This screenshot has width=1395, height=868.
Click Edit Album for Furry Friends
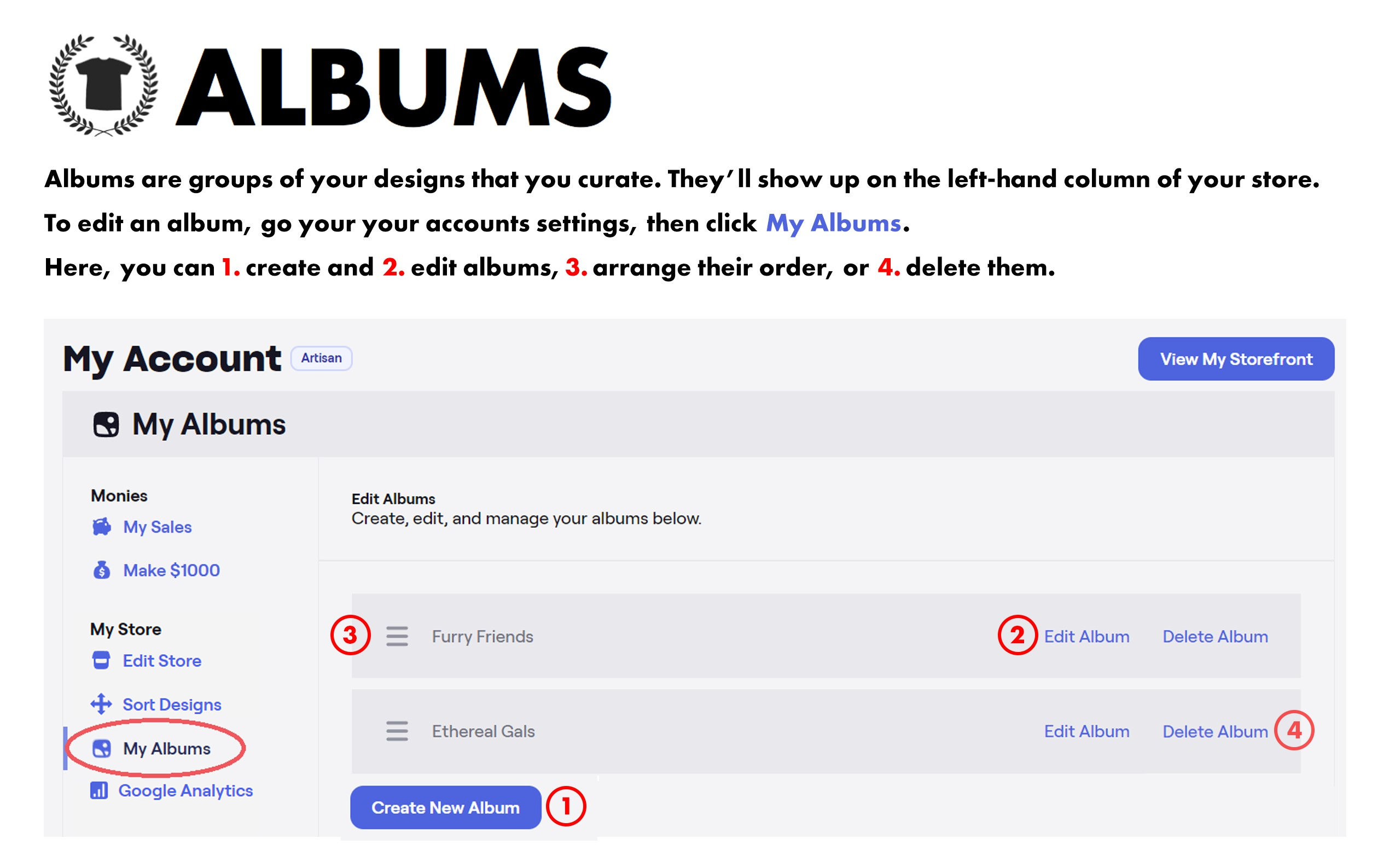click(1086, 636)
